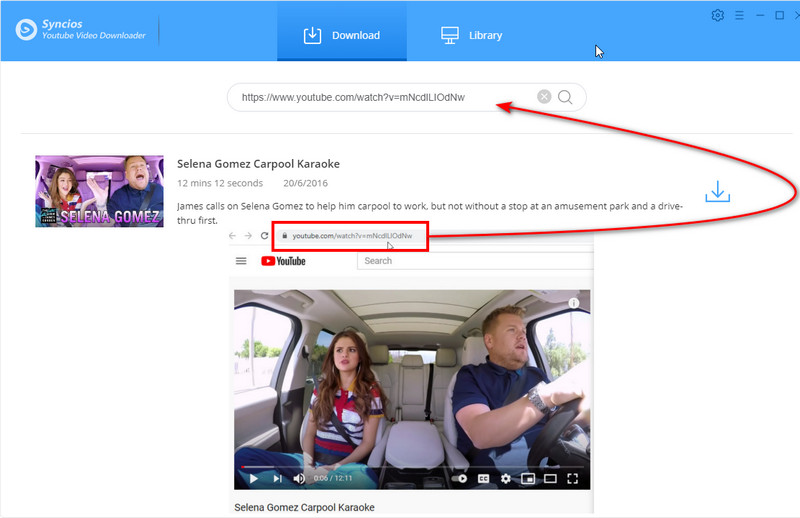Screen dimensions: 800x518
Task: Toggle closed captions in the player
Action: point(484,478)
